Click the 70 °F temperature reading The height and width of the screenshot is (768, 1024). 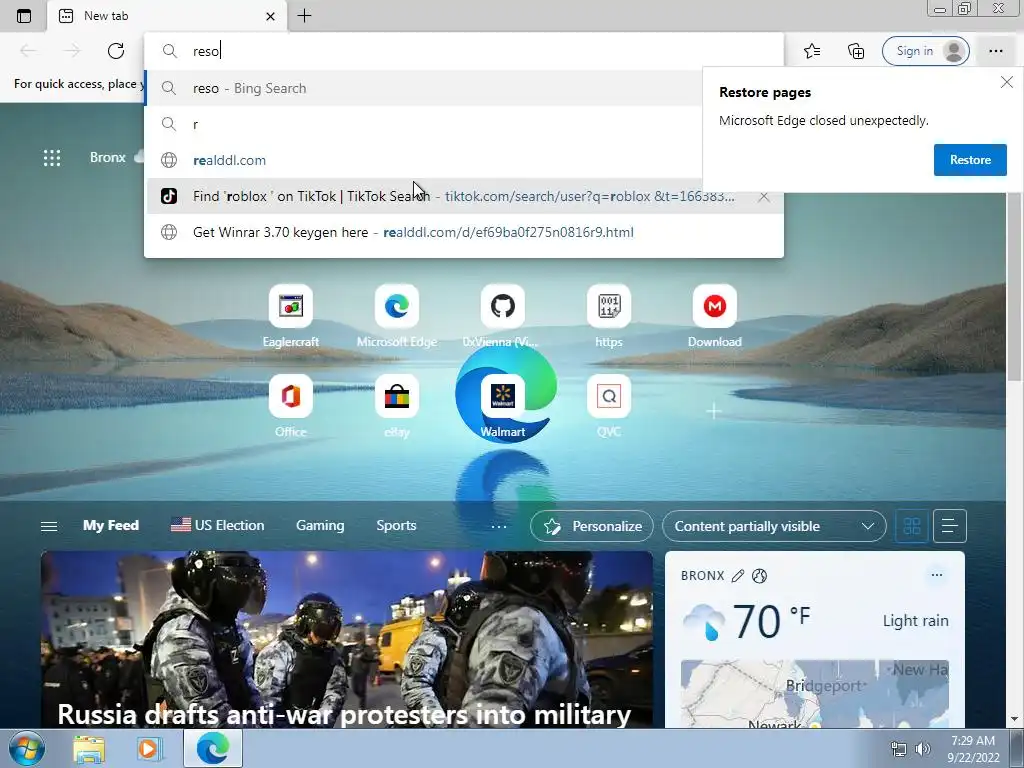(772, 620)
